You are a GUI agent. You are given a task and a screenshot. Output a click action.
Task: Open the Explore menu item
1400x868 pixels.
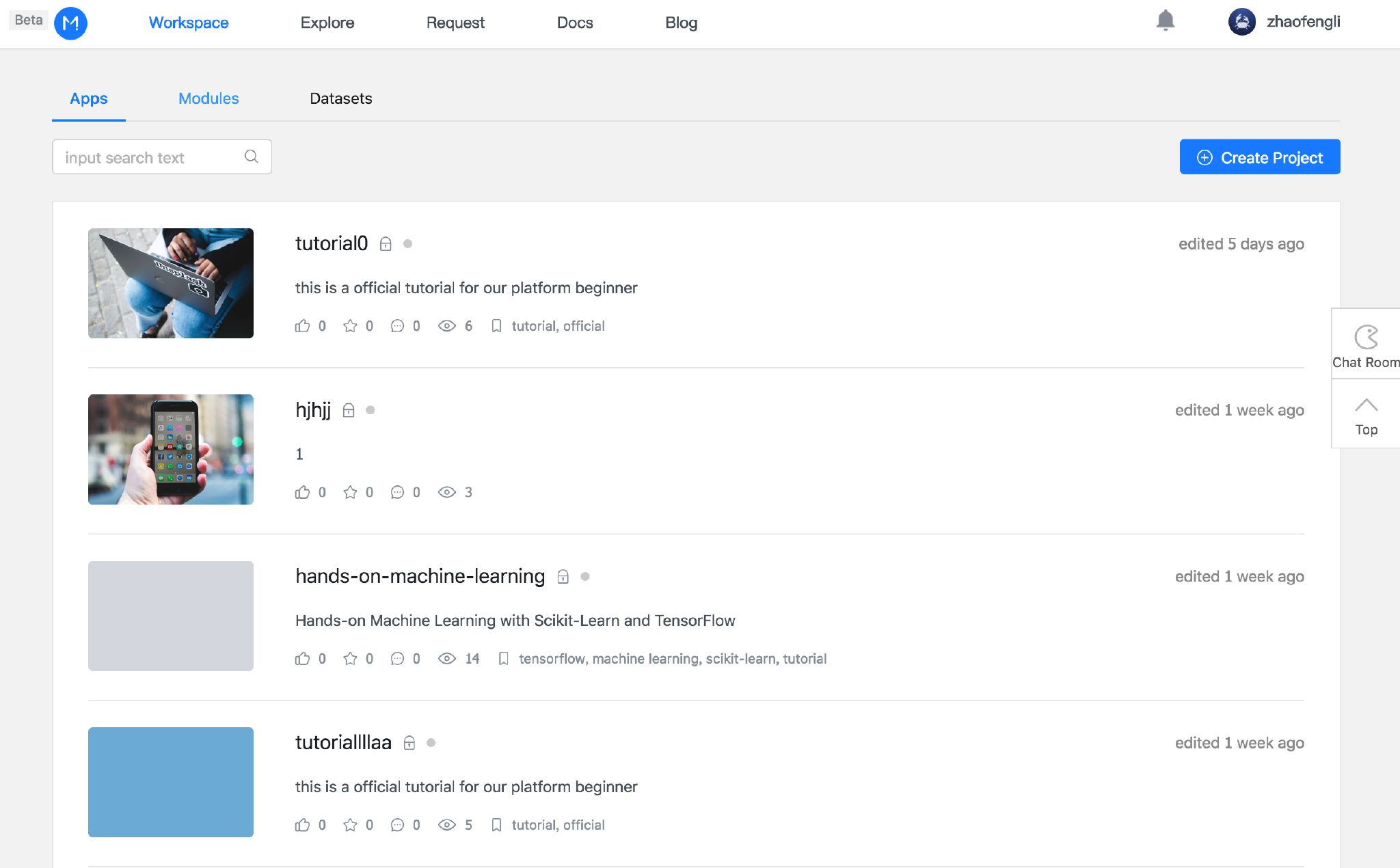pos(327,23)
